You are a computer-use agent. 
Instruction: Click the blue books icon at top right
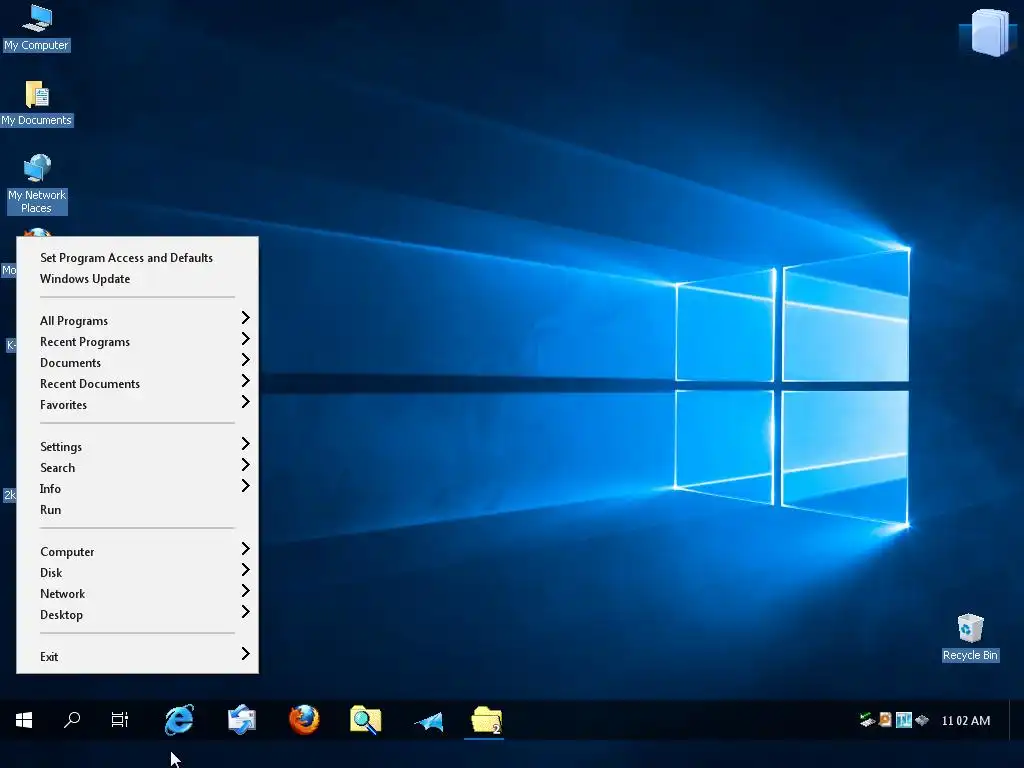[990, 32]
